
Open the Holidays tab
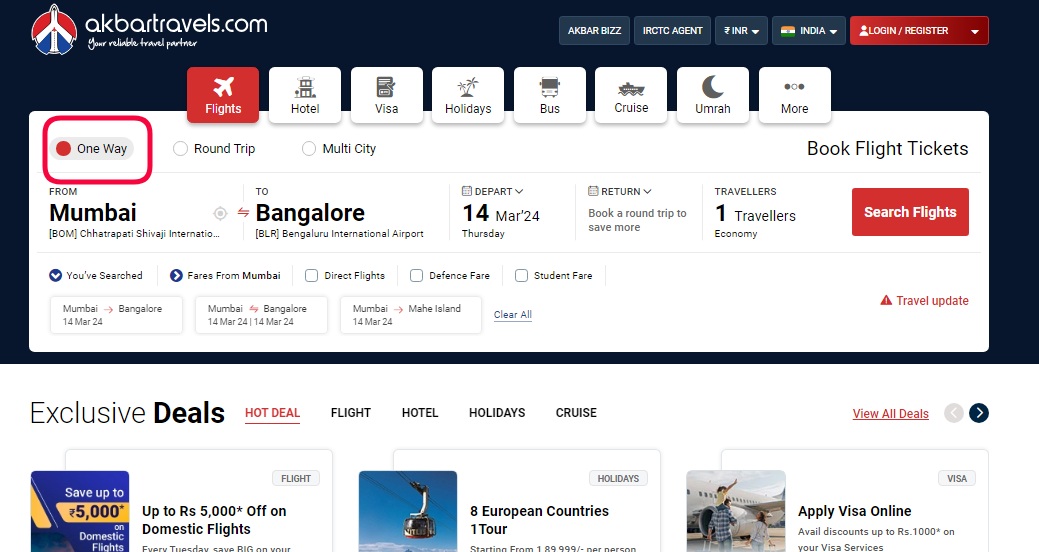click(x=468, y=95)
